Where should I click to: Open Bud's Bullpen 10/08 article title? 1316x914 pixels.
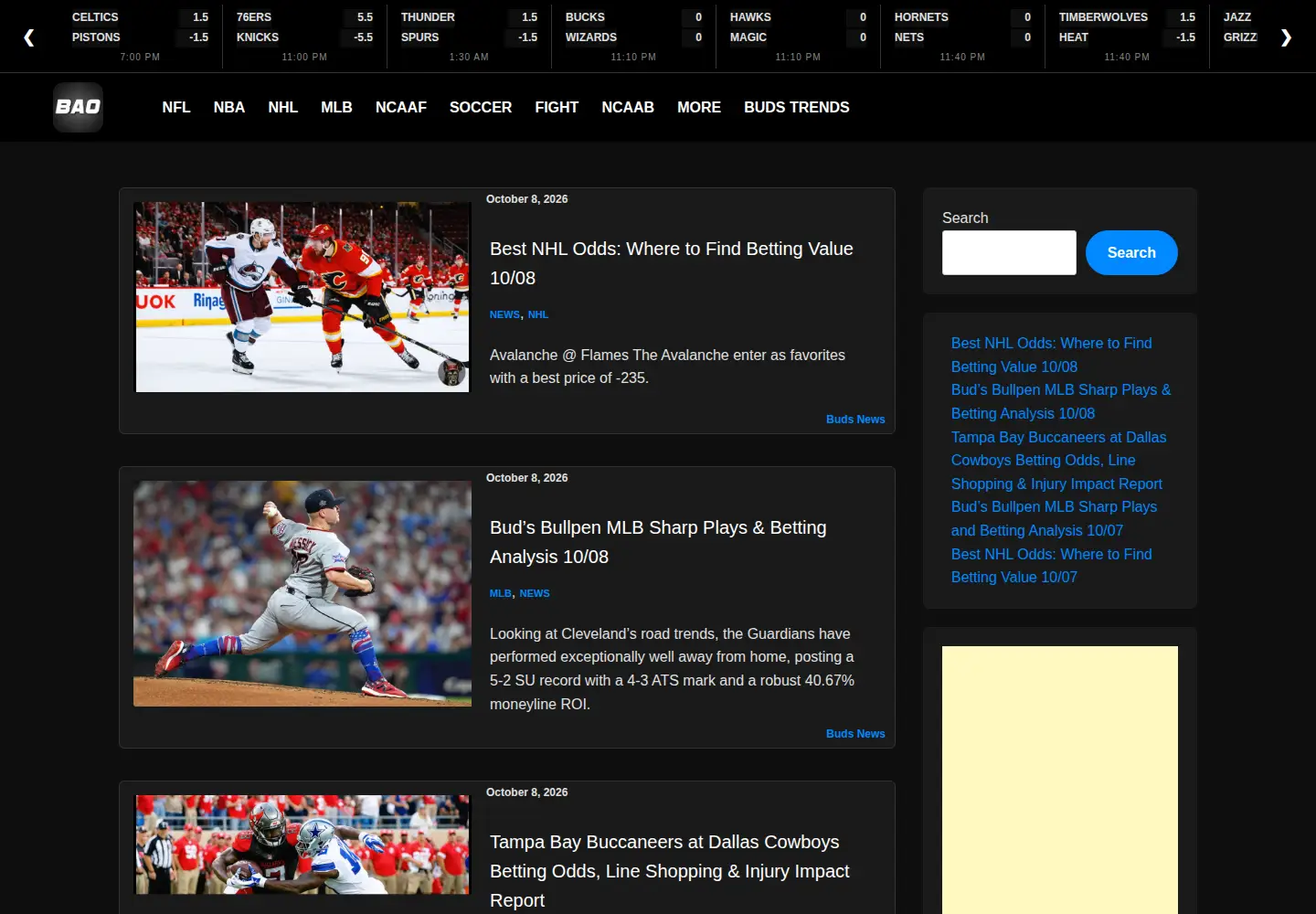[x=658, y=542]
